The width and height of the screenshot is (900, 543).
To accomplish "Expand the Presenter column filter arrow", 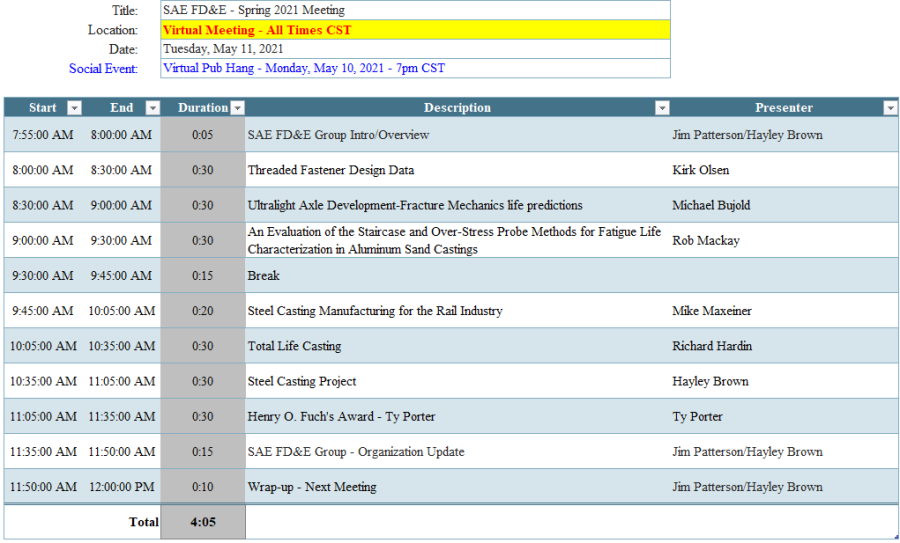I will (x=890, y=108).
